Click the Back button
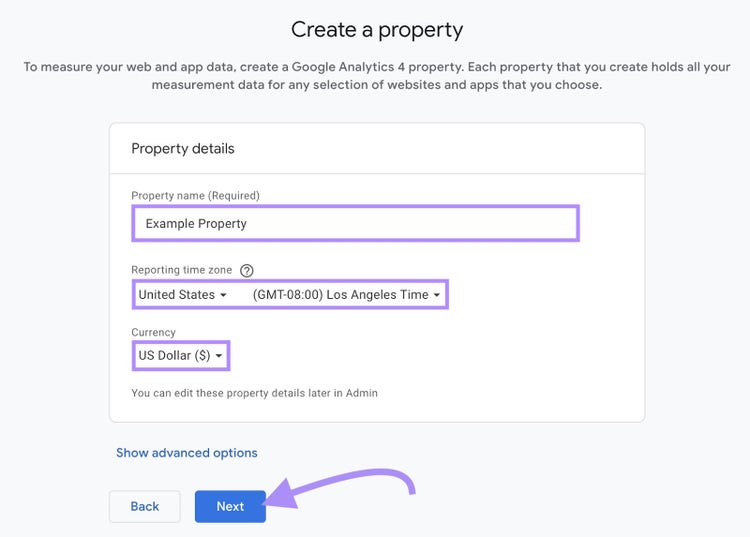The image size is (750, 537). tap(144, 506)
